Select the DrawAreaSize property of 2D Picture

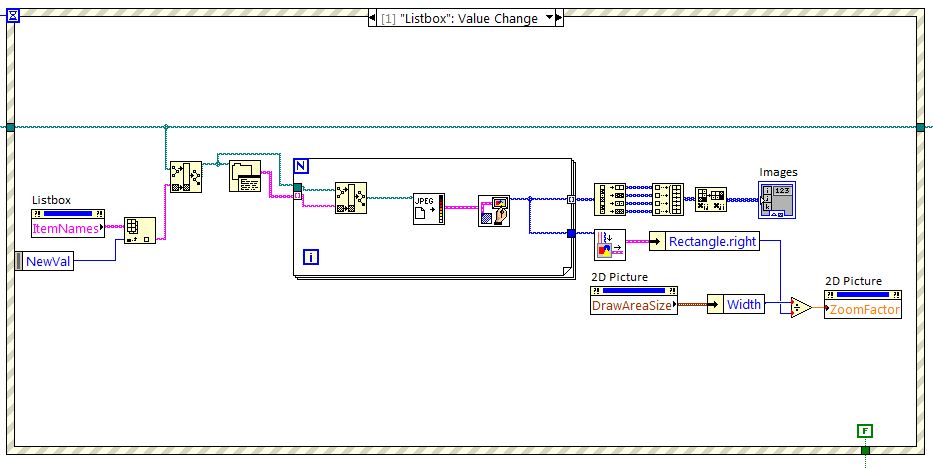pos(634,305)
